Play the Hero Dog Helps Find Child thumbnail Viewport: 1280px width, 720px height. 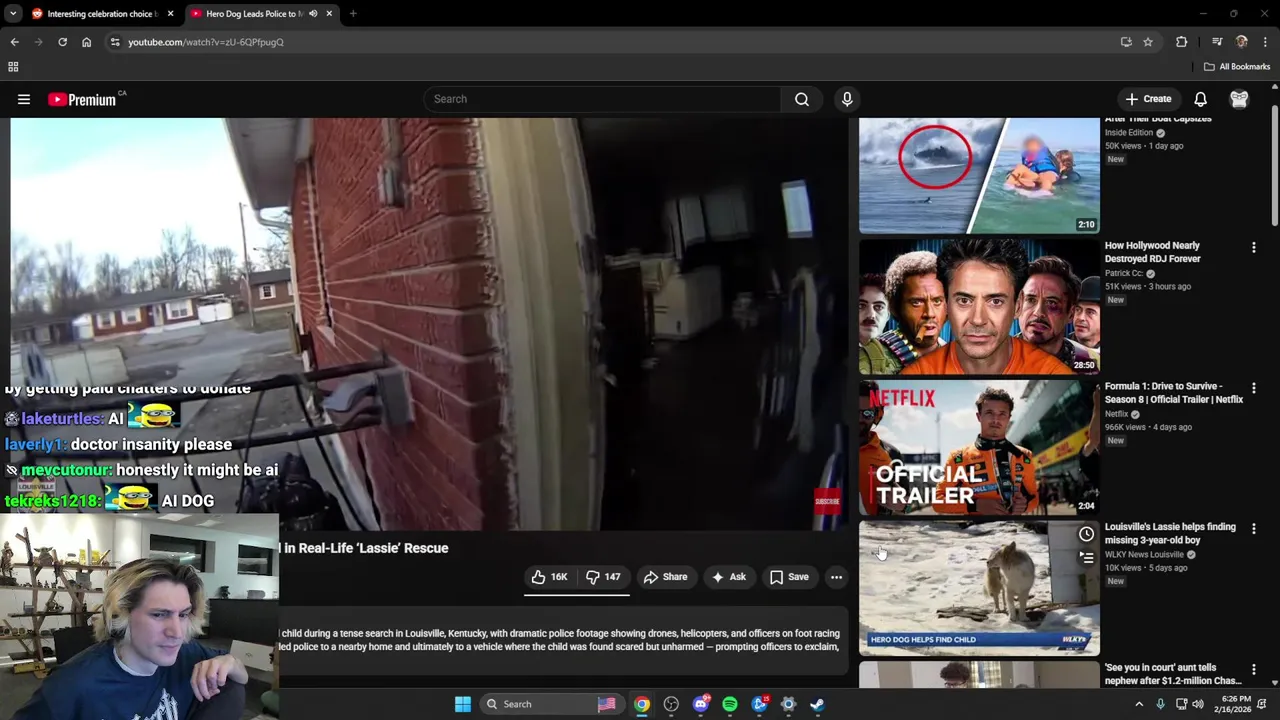(979, 588)
